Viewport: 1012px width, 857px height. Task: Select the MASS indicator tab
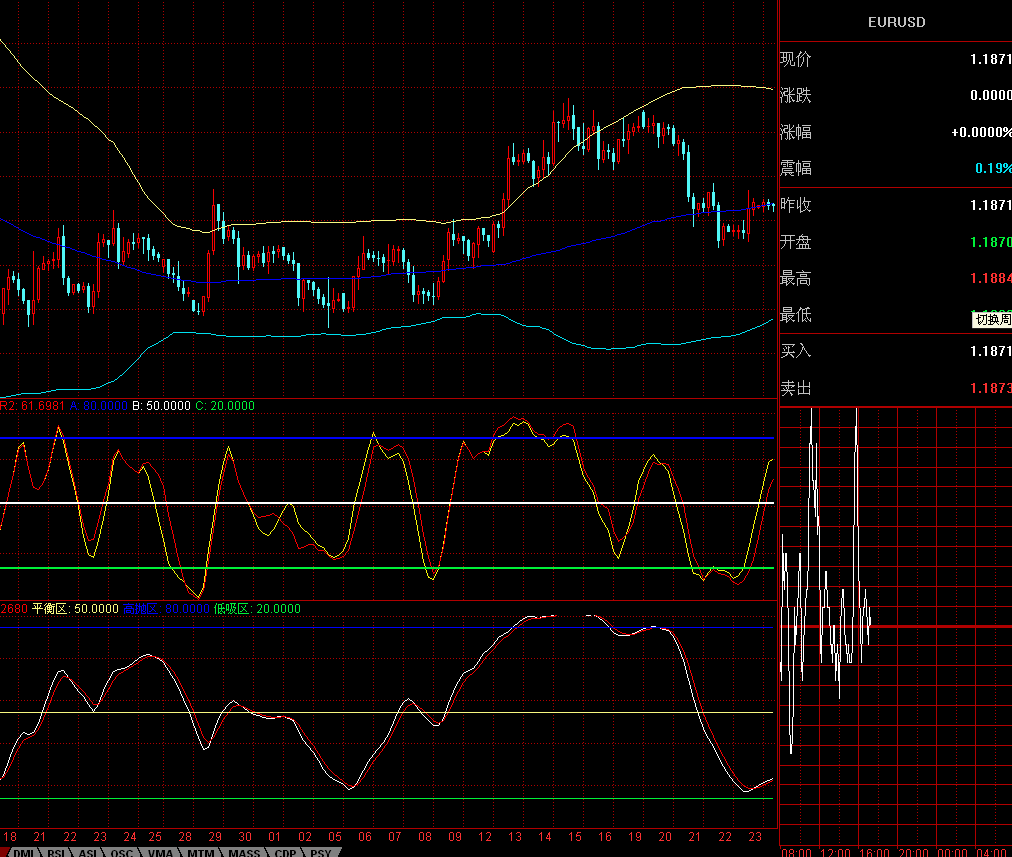pos(244,852)
